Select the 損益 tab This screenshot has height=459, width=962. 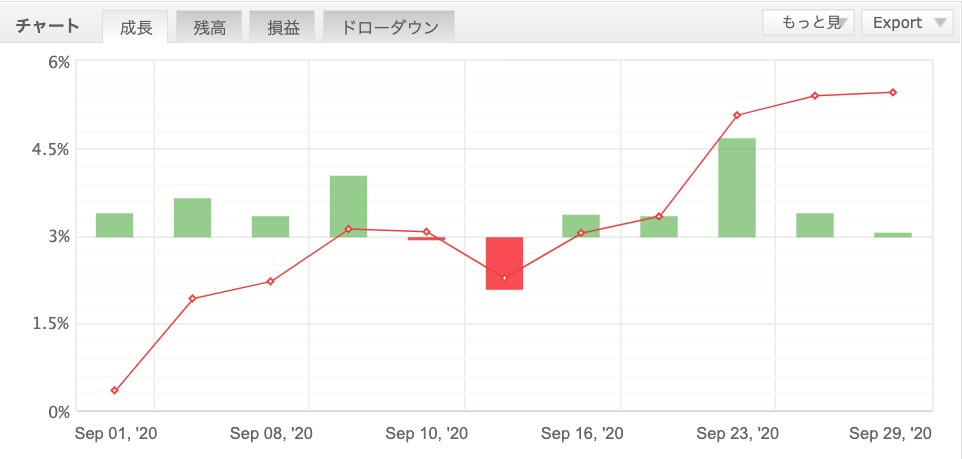(x=283, y=27)
